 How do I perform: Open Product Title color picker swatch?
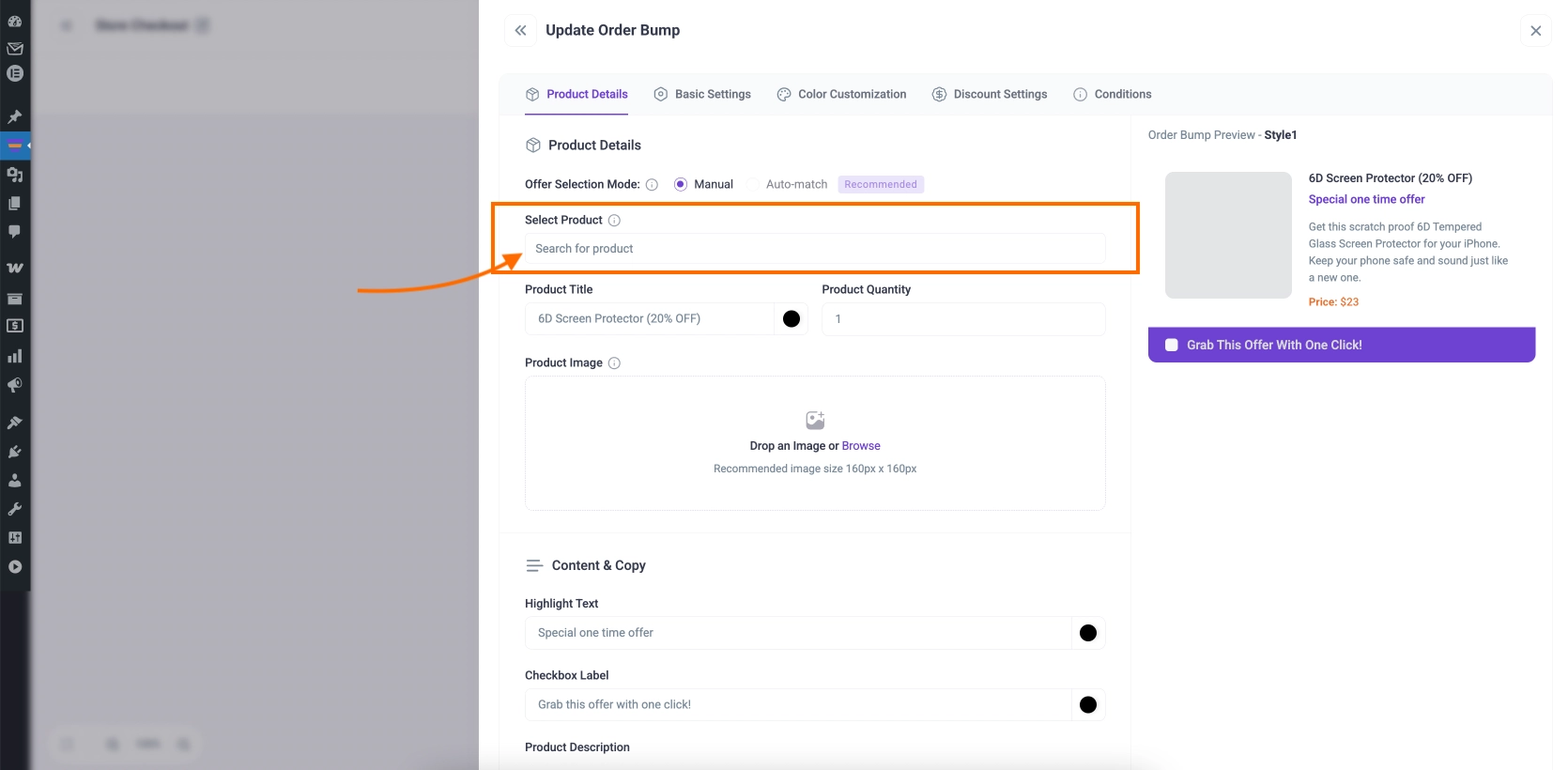[x=792, y=319]
